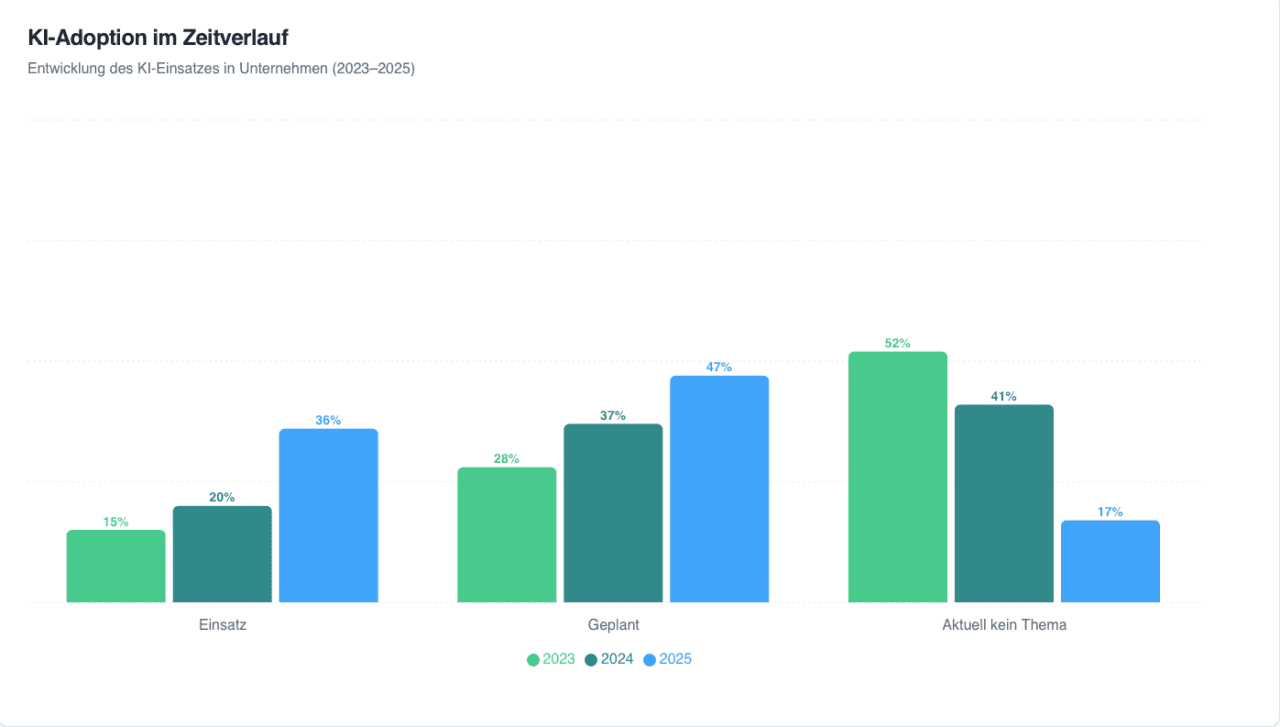Click the Geplant axis category label

613,625
